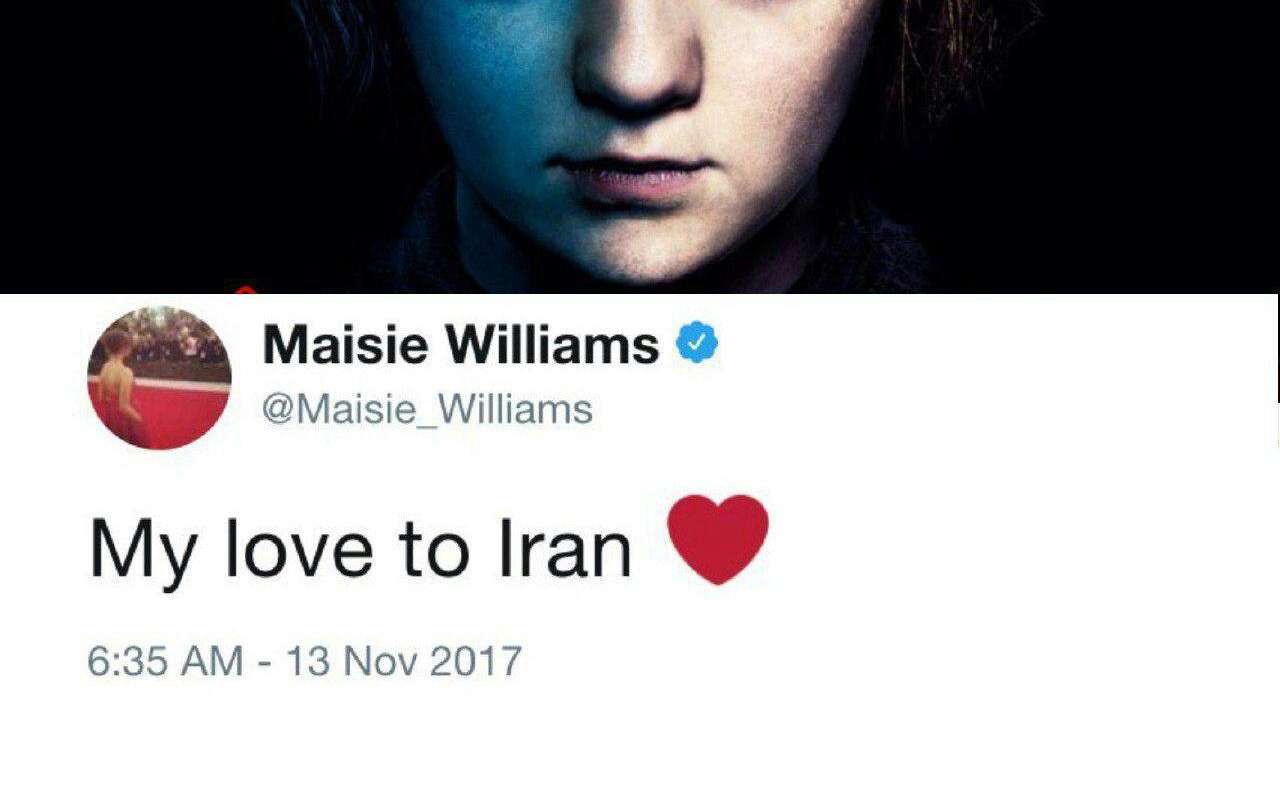Click the chin in the poster image
Image resolution: width=1280 pixels, height=793 pixels.
click(640, 245)
